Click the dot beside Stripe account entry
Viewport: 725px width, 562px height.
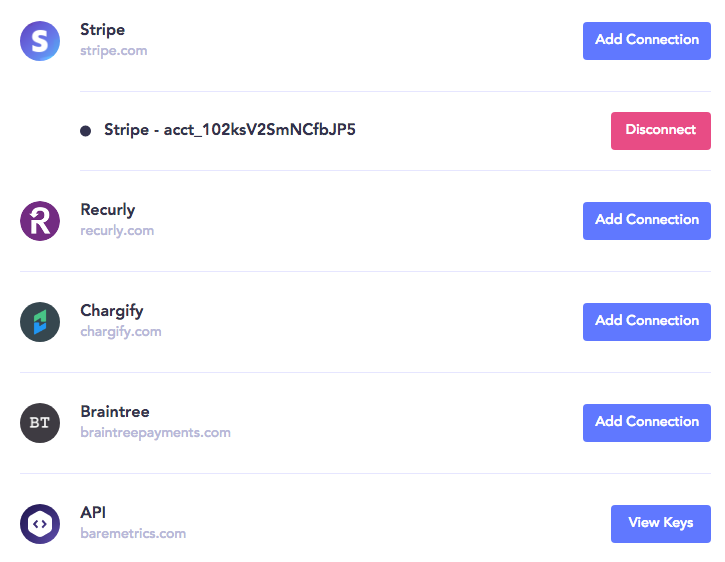85,131
